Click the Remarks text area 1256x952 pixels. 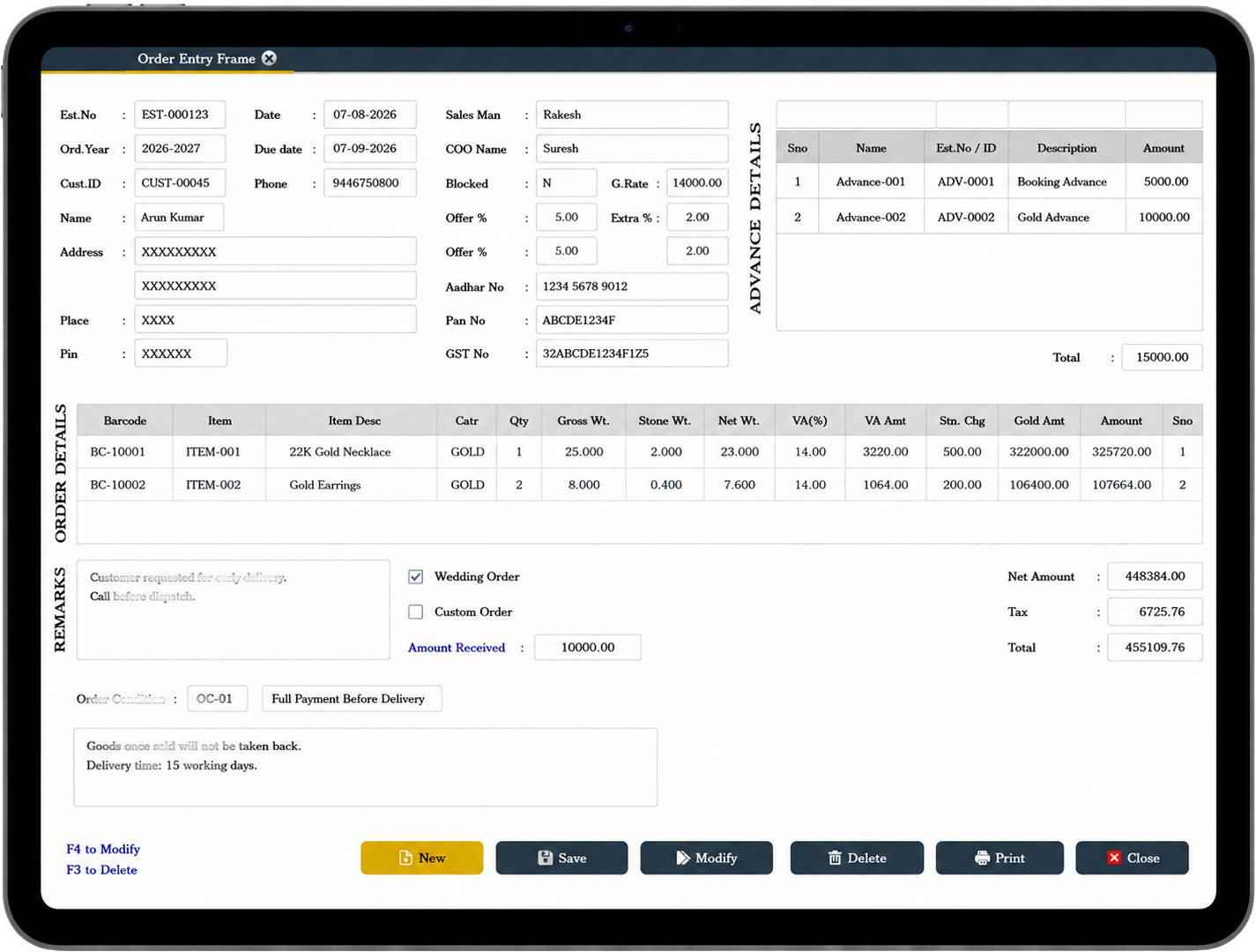click(x=233, y=610)
